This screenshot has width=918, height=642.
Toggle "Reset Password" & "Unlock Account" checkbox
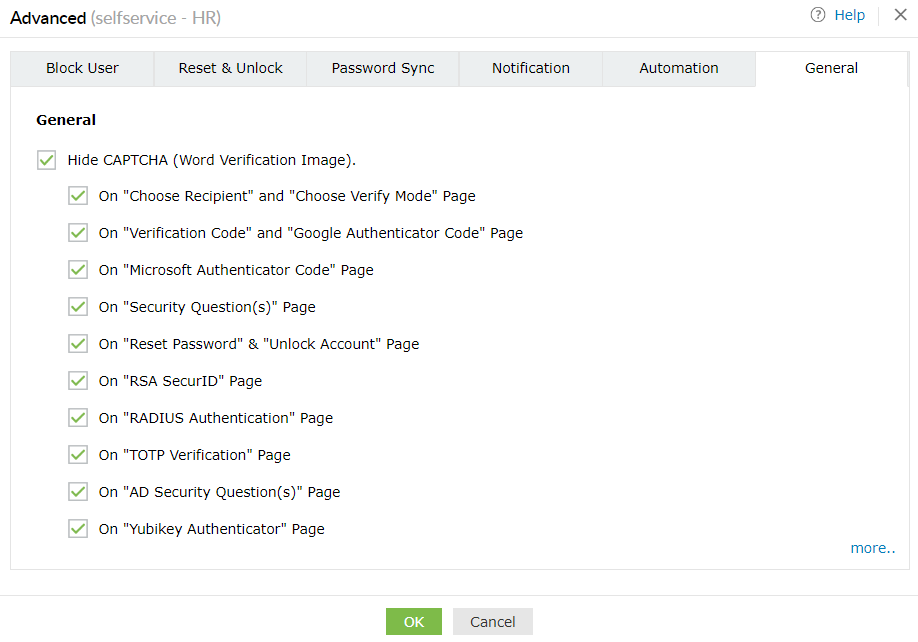78,344
